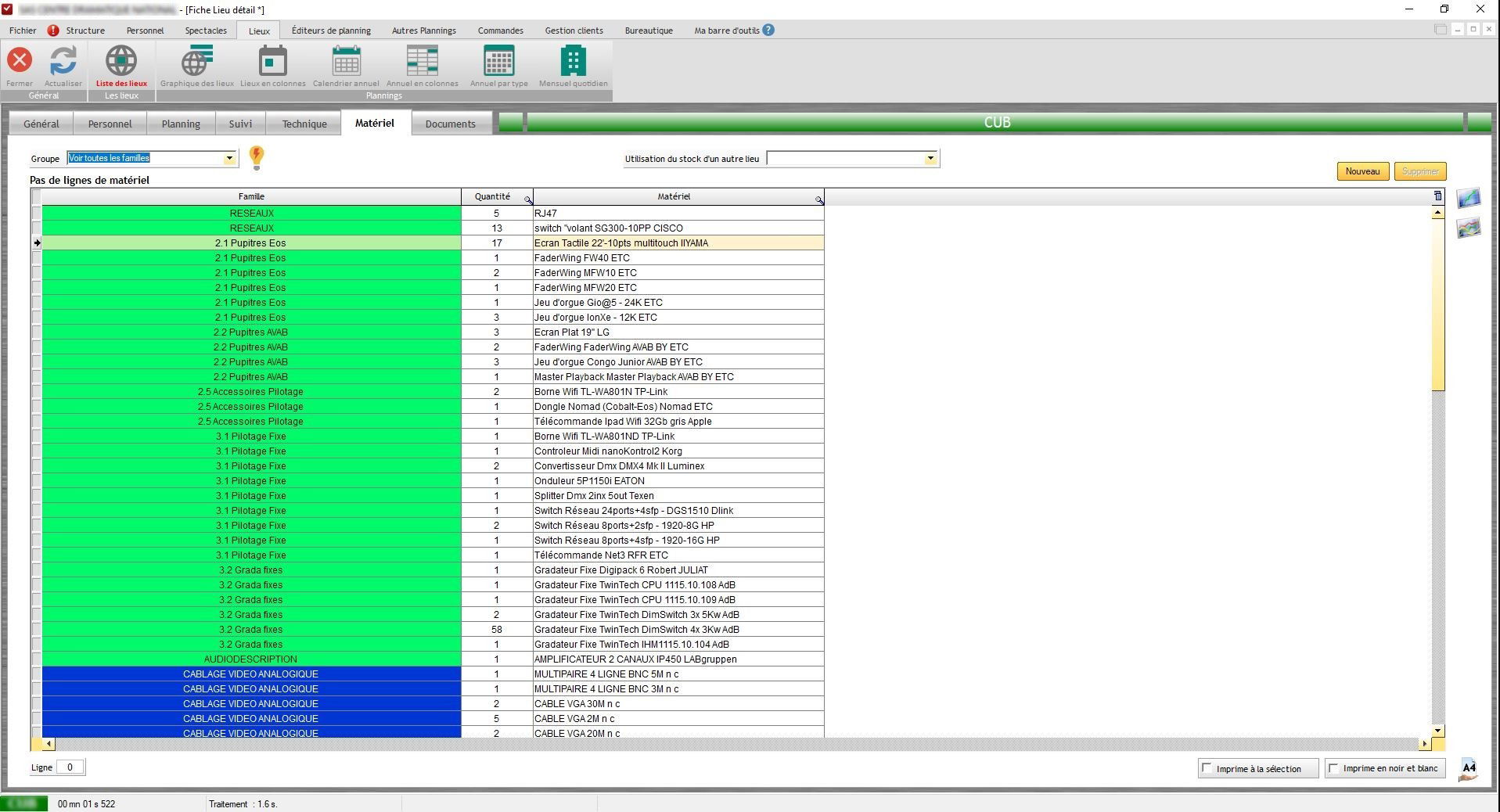
Task: Open the Commandes menu
Action: coord(501,31)
